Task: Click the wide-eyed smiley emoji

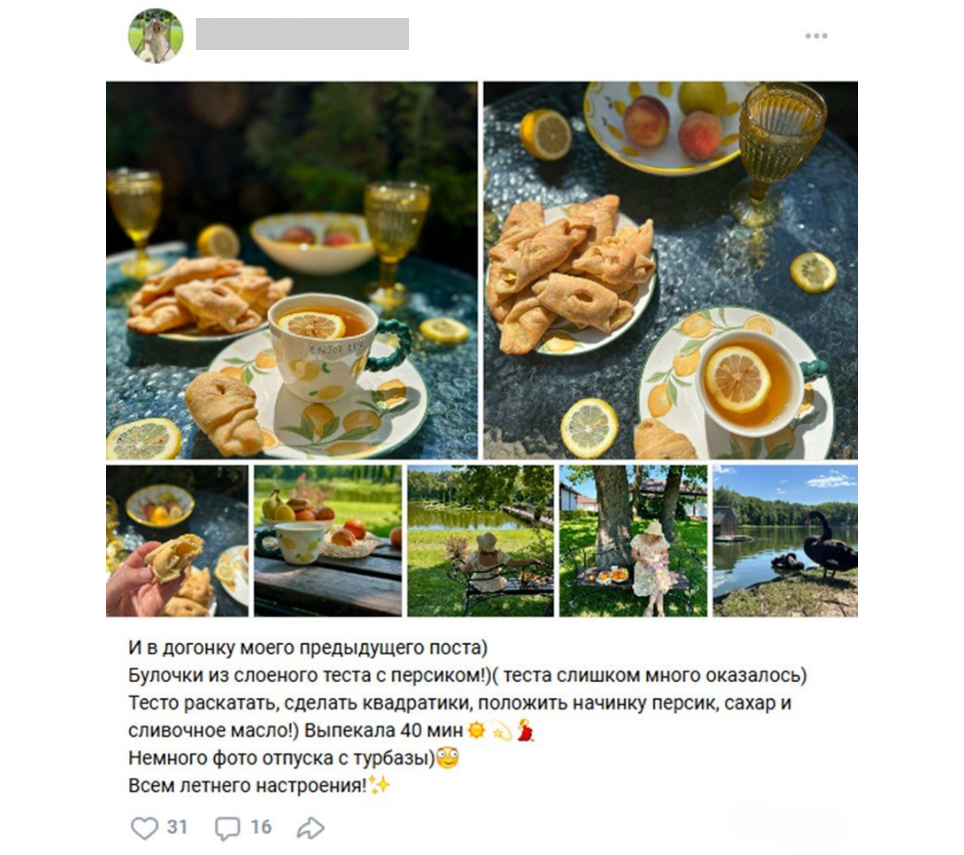Action: [x=448, y=757]
